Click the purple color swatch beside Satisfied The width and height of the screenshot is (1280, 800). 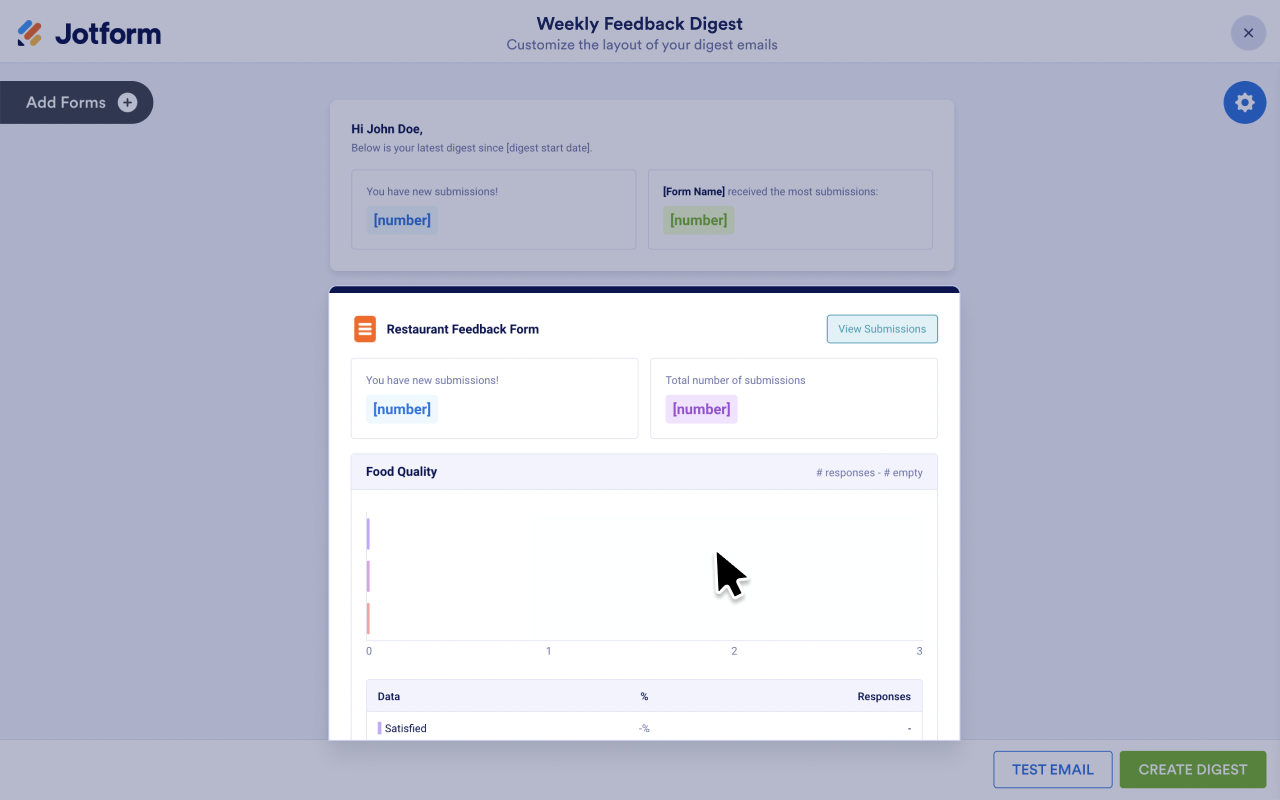click(x=379, y=728)
